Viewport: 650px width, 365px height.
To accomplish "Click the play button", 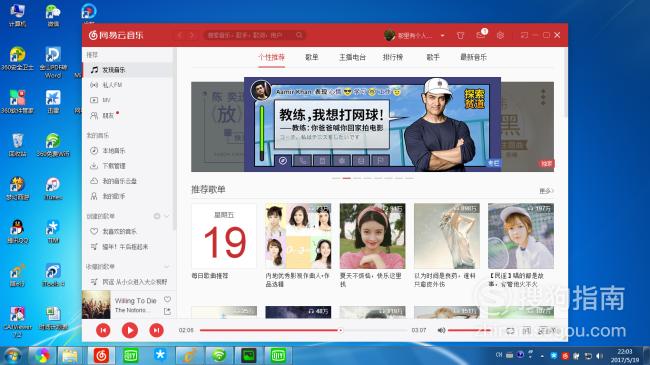I will (x=130, y=330).
